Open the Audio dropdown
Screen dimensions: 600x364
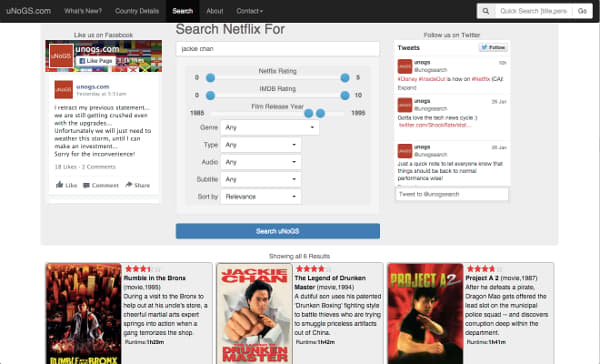(x=261, y=162)
